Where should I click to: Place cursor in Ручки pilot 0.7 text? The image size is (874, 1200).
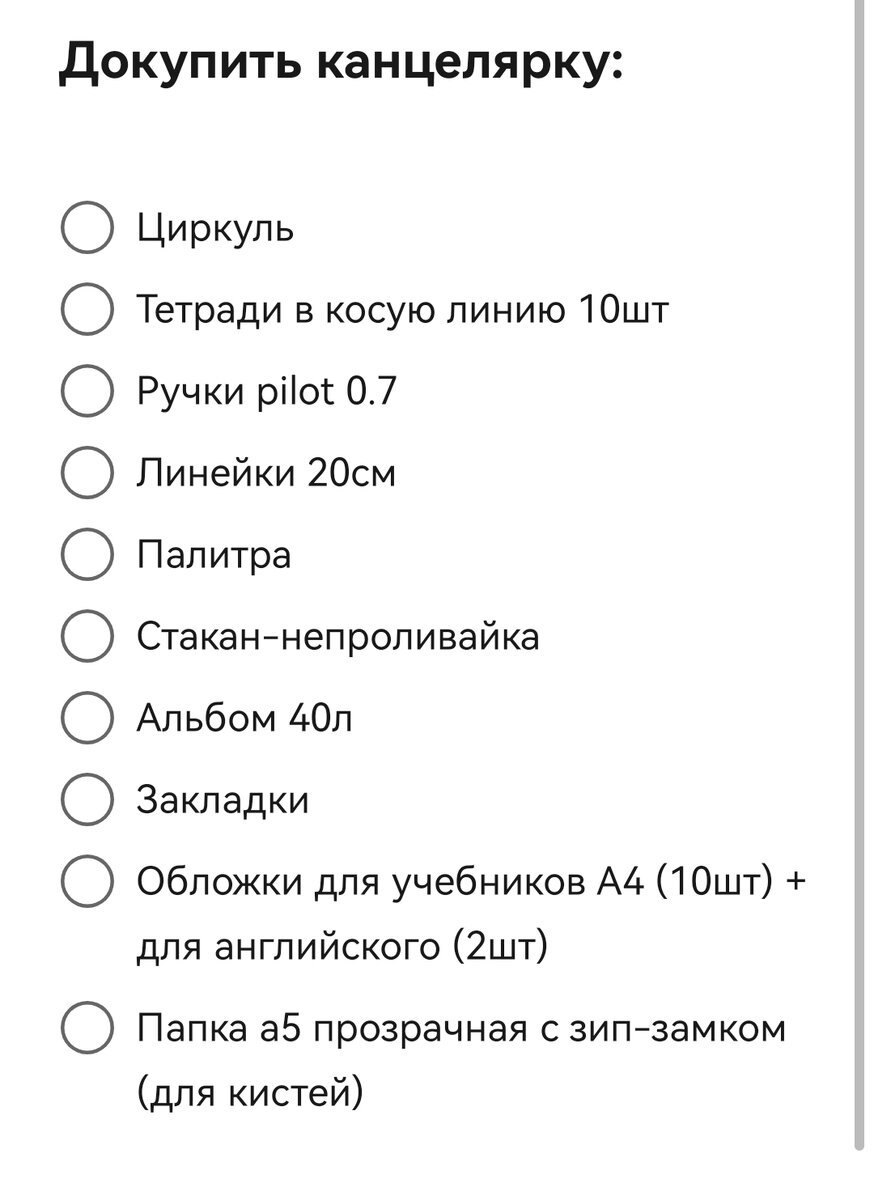(x=266, y=392)
